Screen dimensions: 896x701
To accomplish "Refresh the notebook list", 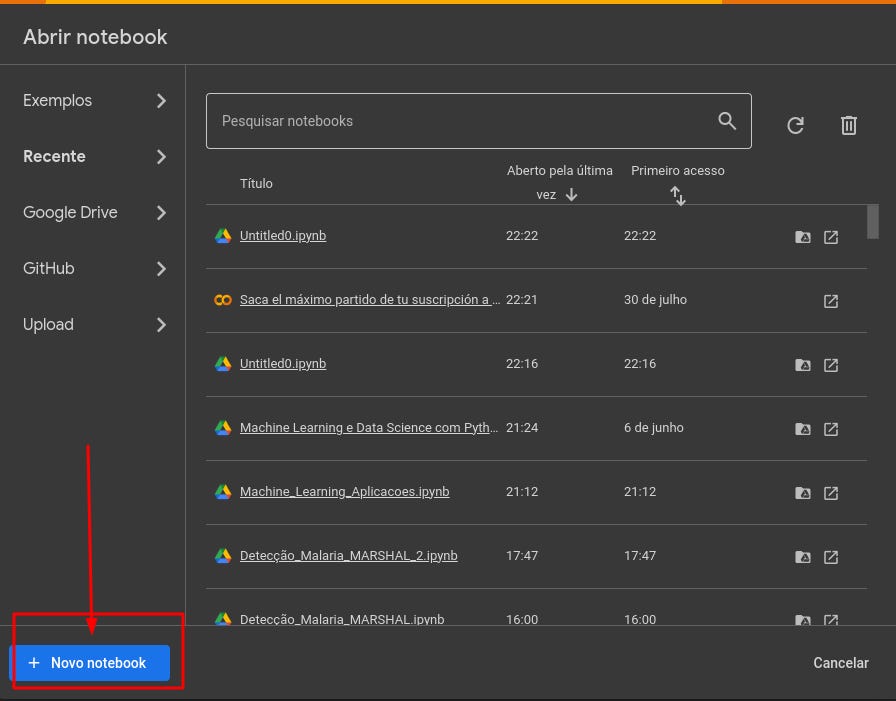I will tap(795, 125).
